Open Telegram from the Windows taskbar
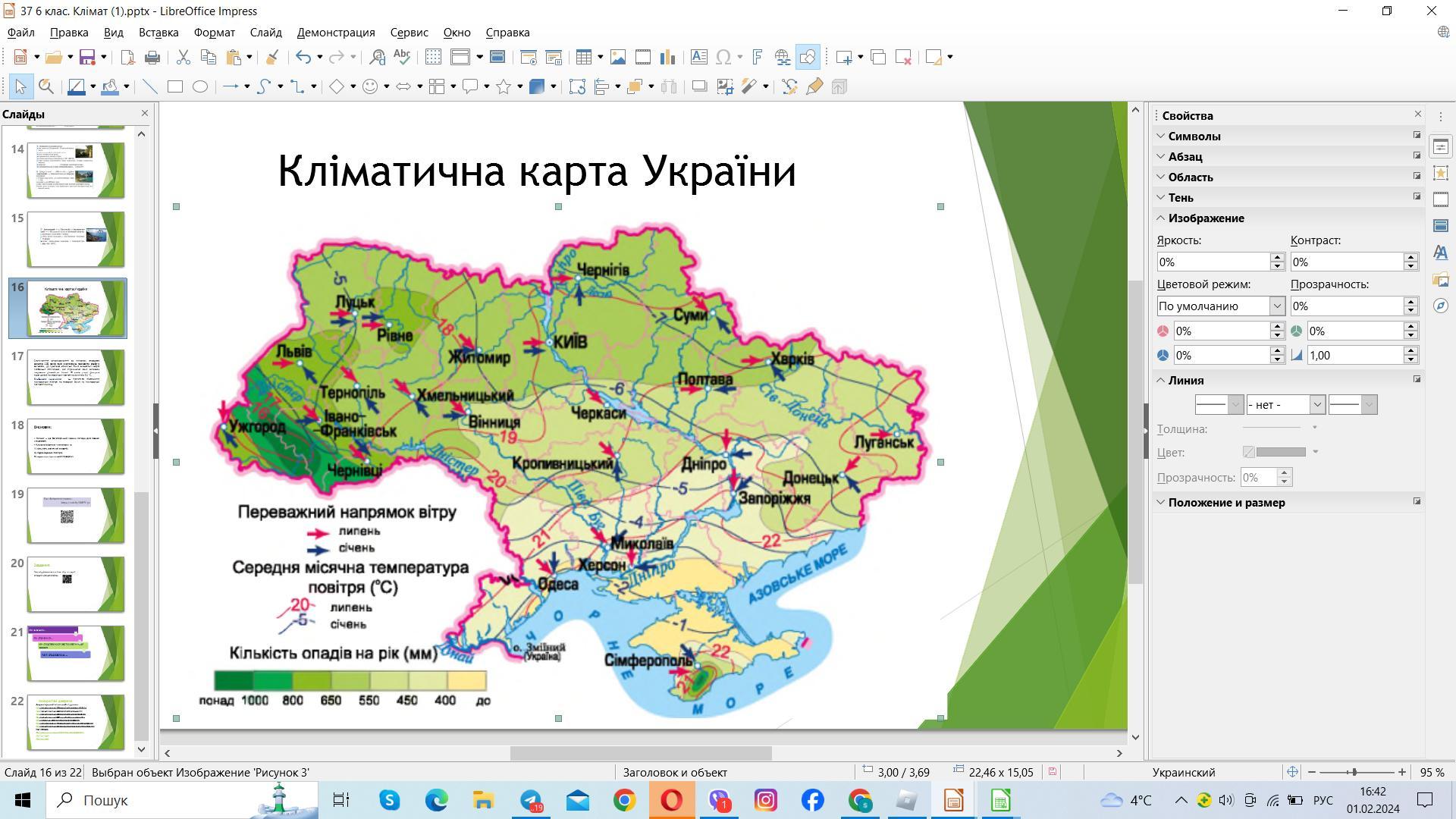 click(531, 800)
